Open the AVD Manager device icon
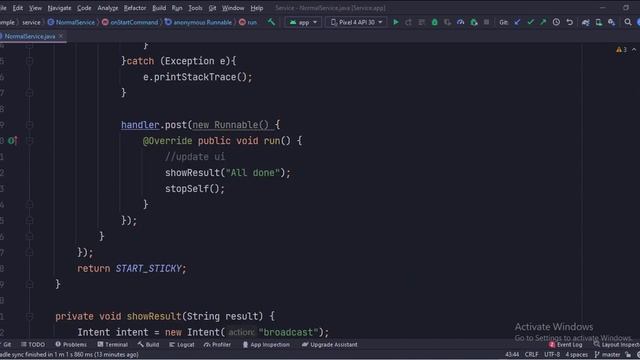 [599, 22]
